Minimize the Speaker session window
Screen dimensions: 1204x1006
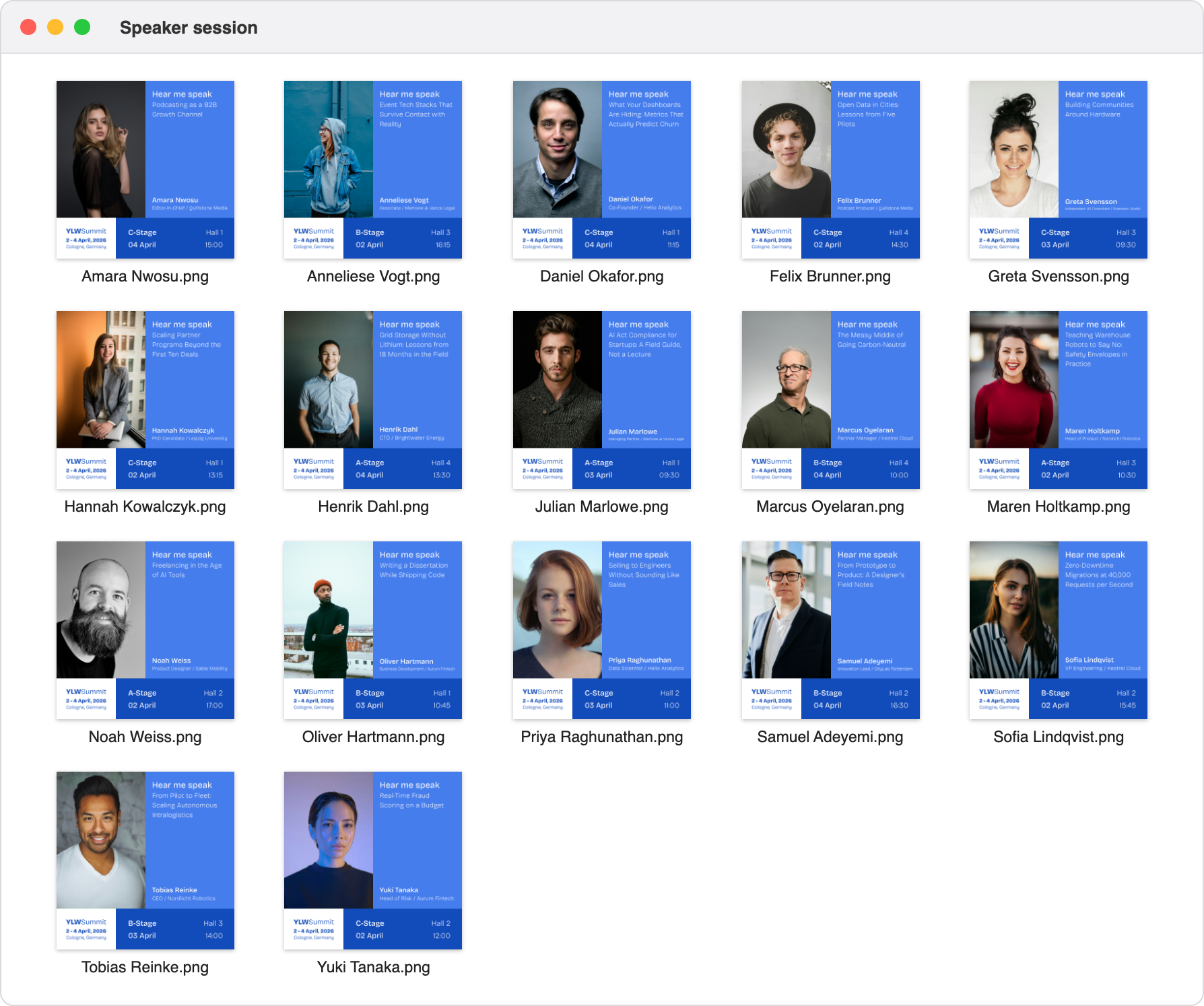click(x=55, y=27)
